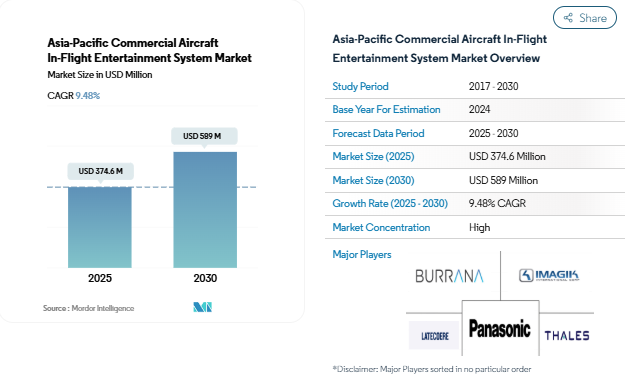Click the Thales logo
Viewport: 630px width, 385px height.
coord(567,336)
